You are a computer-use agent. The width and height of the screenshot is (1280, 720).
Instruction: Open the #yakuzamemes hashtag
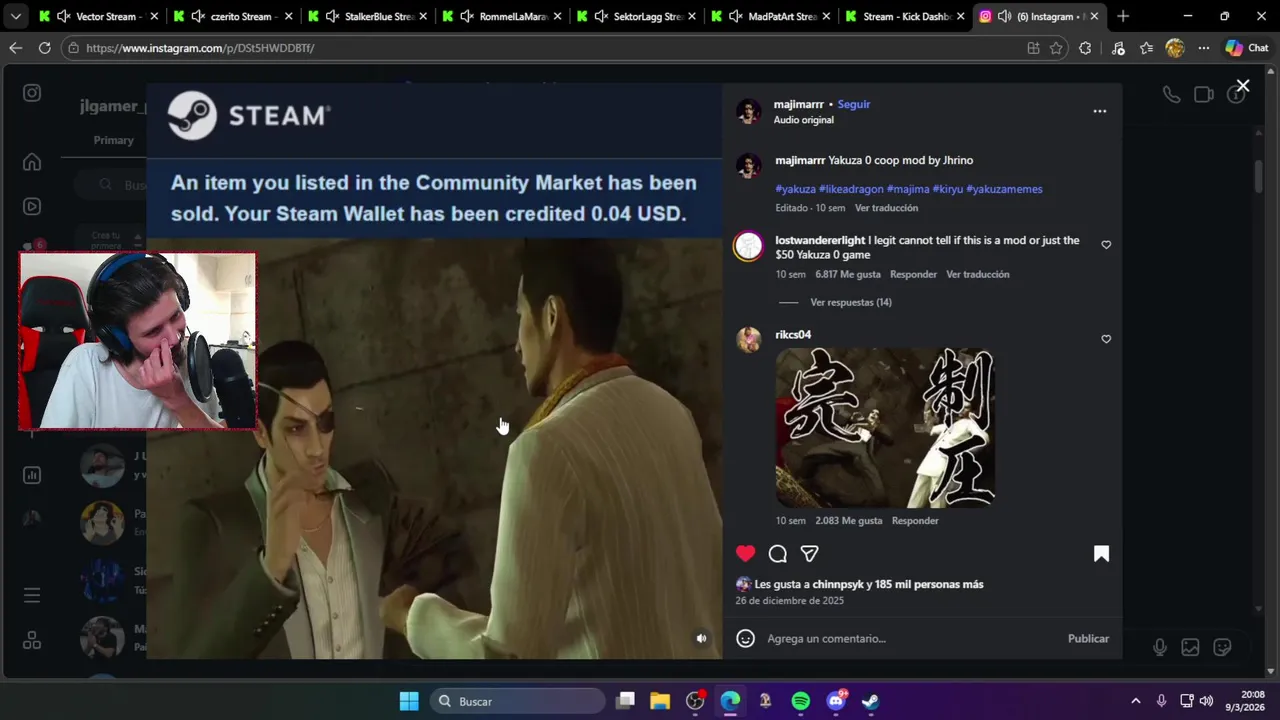tap(1004, 189)
